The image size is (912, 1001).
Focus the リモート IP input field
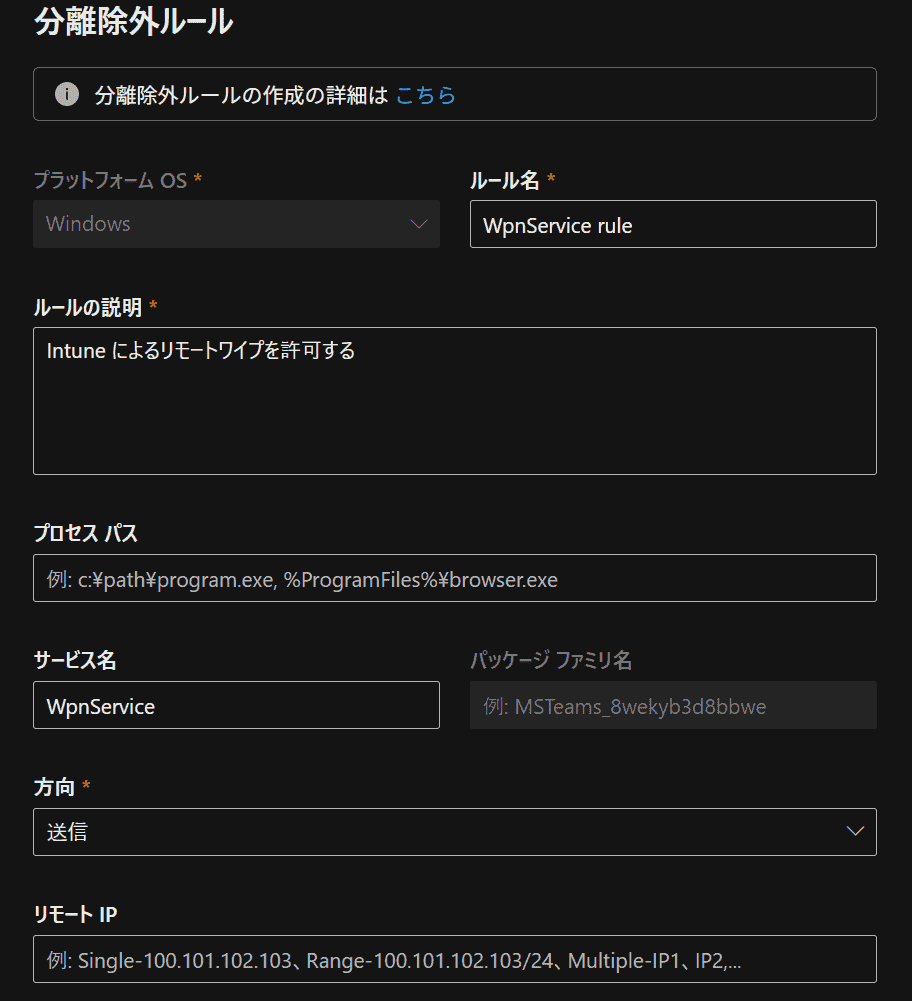pos(454,960)
